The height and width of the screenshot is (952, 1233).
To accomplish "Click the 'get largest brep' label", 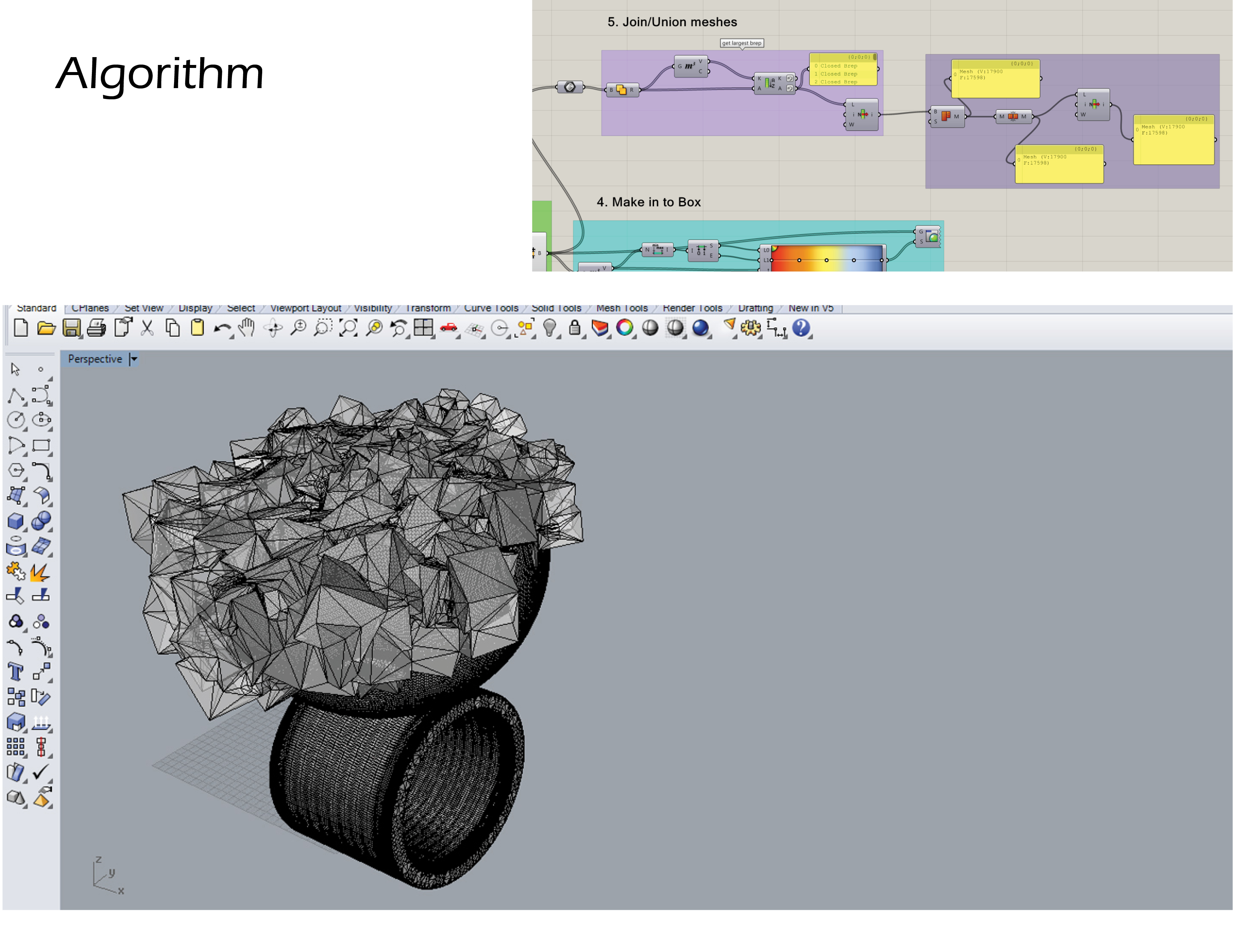I will [x=741, y=43].
